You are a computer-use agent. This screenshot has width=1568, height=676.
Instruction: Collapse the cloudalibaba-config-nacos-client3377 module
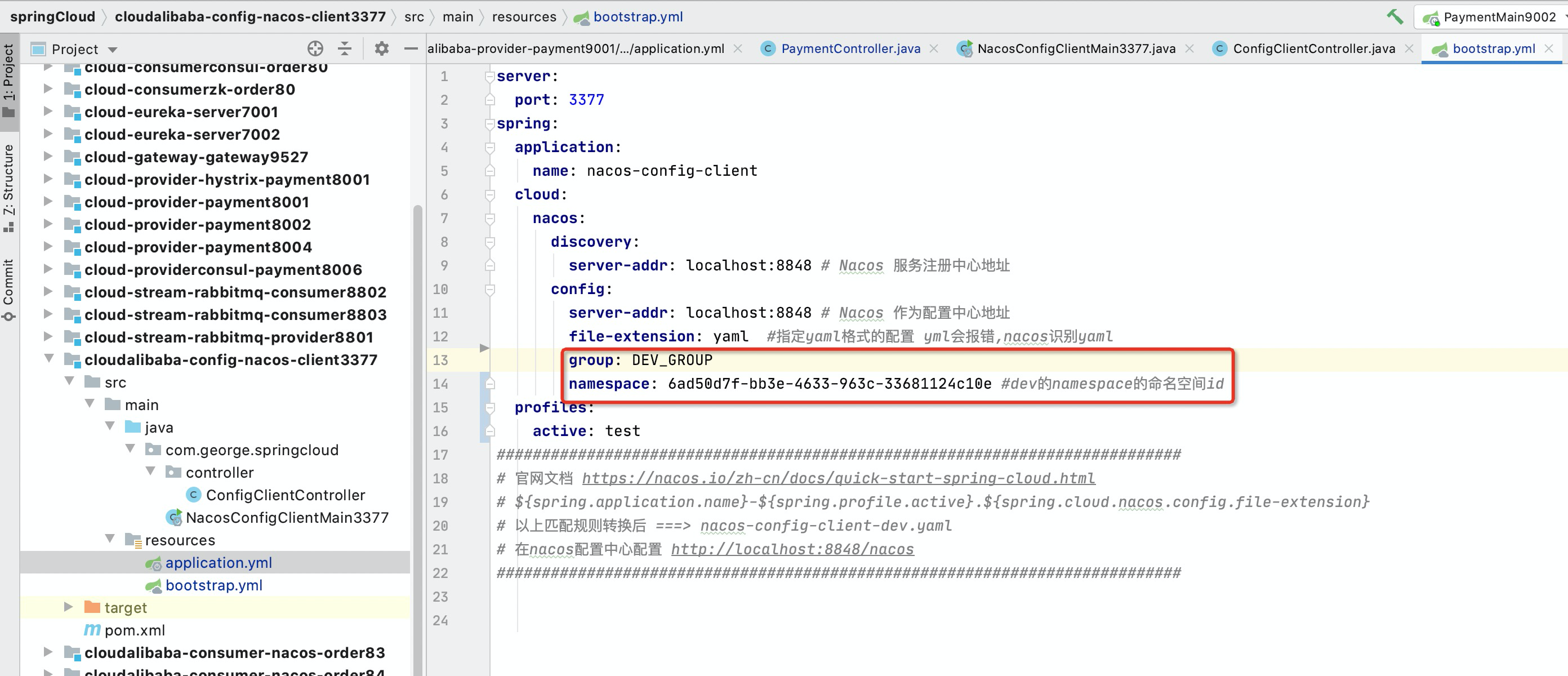point(48,359)
